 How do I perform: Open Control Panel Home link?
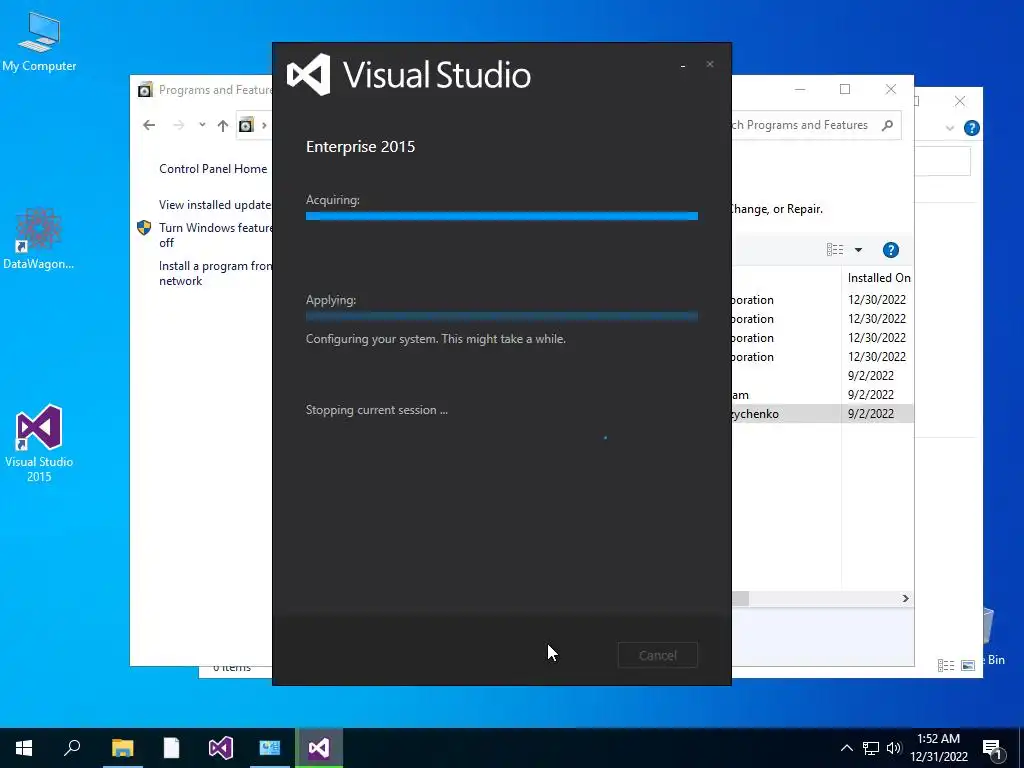[213, 168]
